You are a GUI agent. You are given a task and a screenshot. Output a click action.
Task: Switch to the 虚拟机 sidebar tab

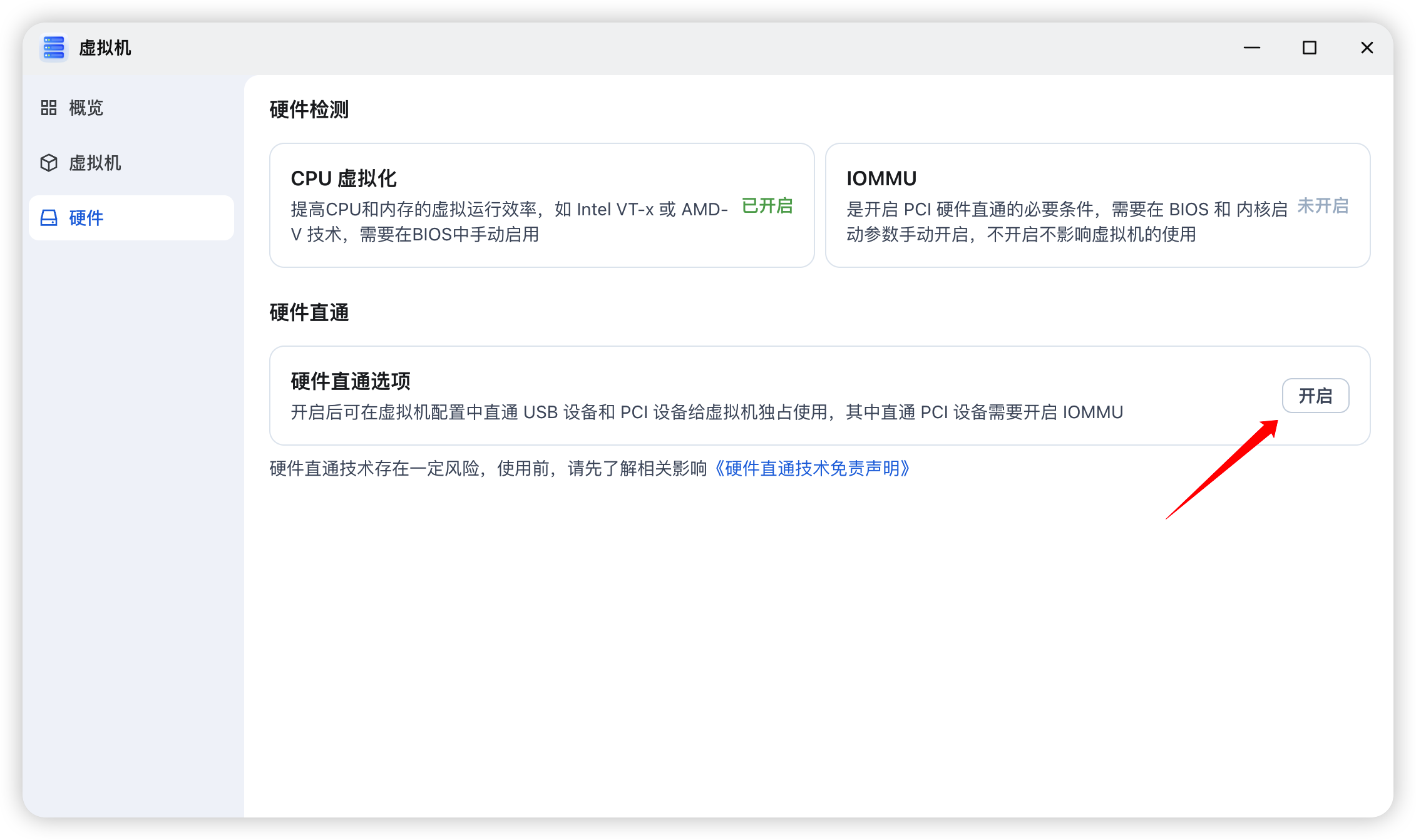tap(95, 163)
